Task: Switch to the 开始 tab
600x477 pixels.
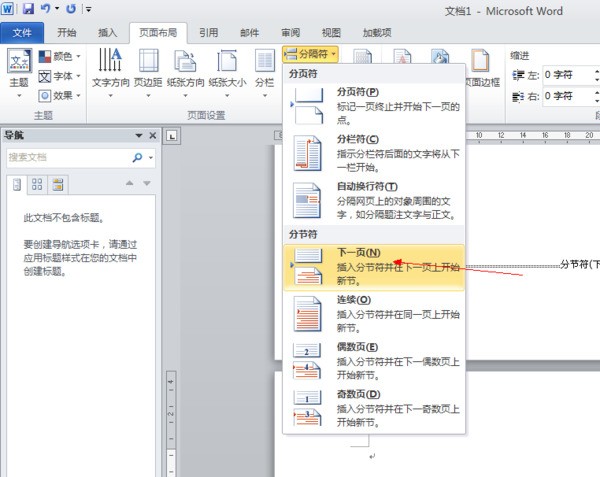Action: coord(67,33)
